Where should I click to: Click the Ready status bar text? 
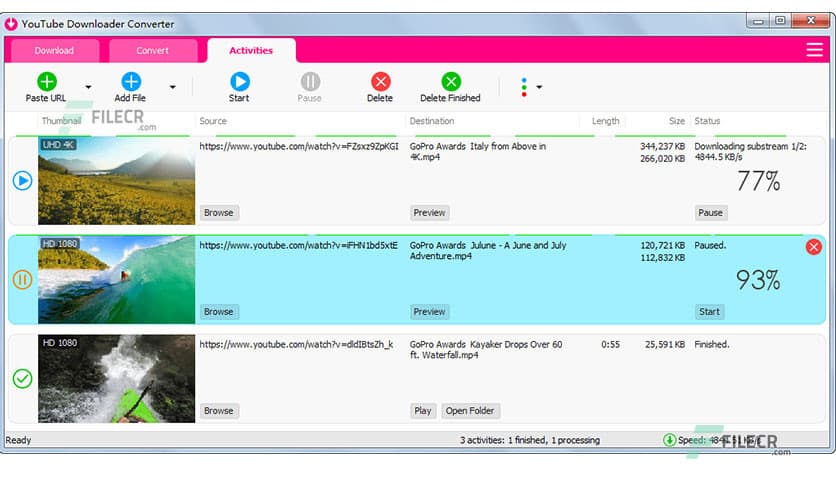[18, 440]
